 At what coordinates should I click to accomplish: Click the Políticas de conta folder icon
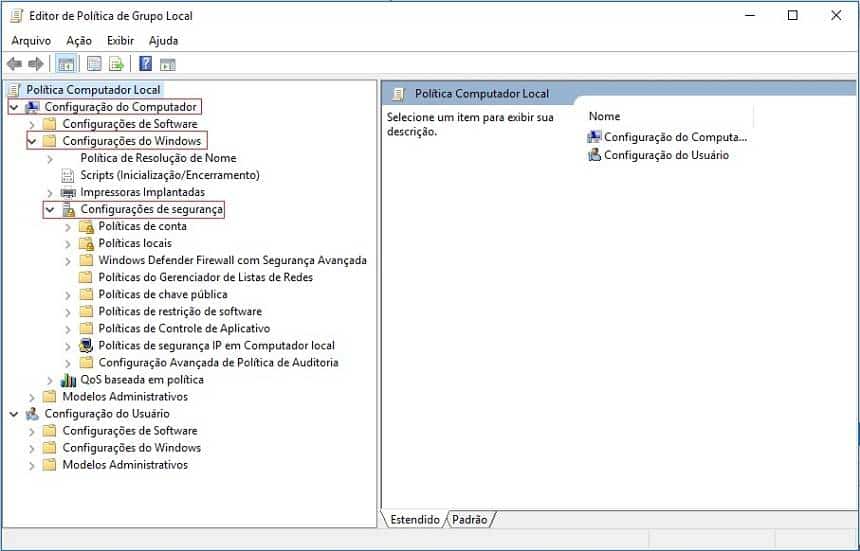pos(86,226)
